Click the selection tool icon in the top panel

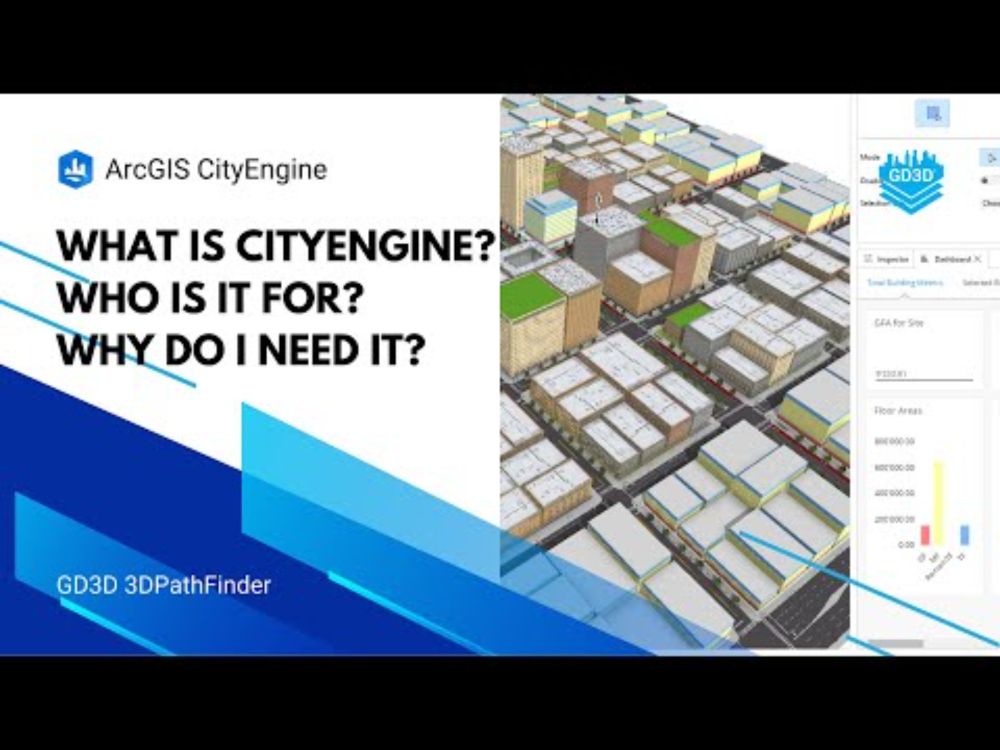[932, 114]
